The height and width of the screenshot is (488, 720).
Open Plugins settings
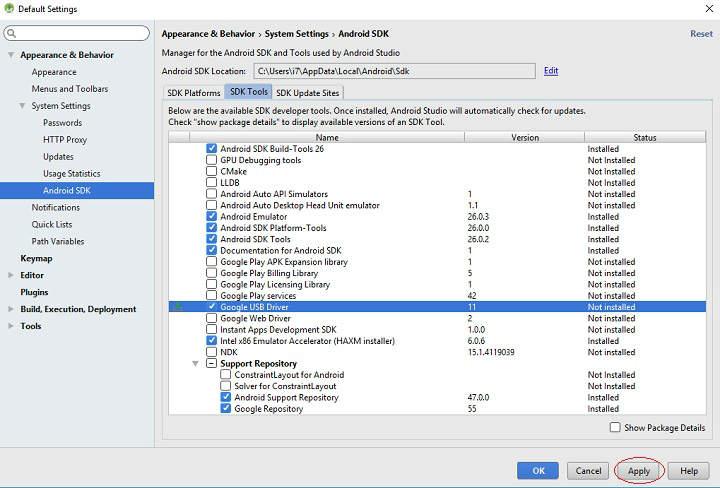click(x=34, y=292)
